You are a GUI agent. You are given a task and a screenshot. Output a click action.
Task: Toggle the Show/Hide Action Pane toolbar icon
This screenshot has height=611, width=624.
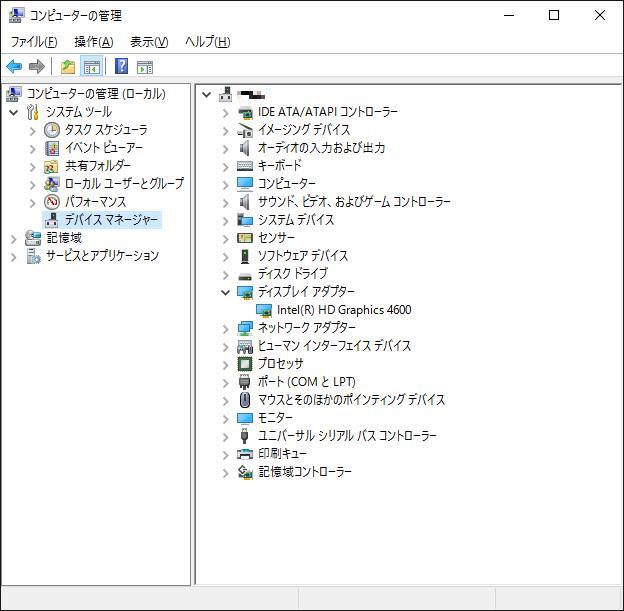point(144,66)
